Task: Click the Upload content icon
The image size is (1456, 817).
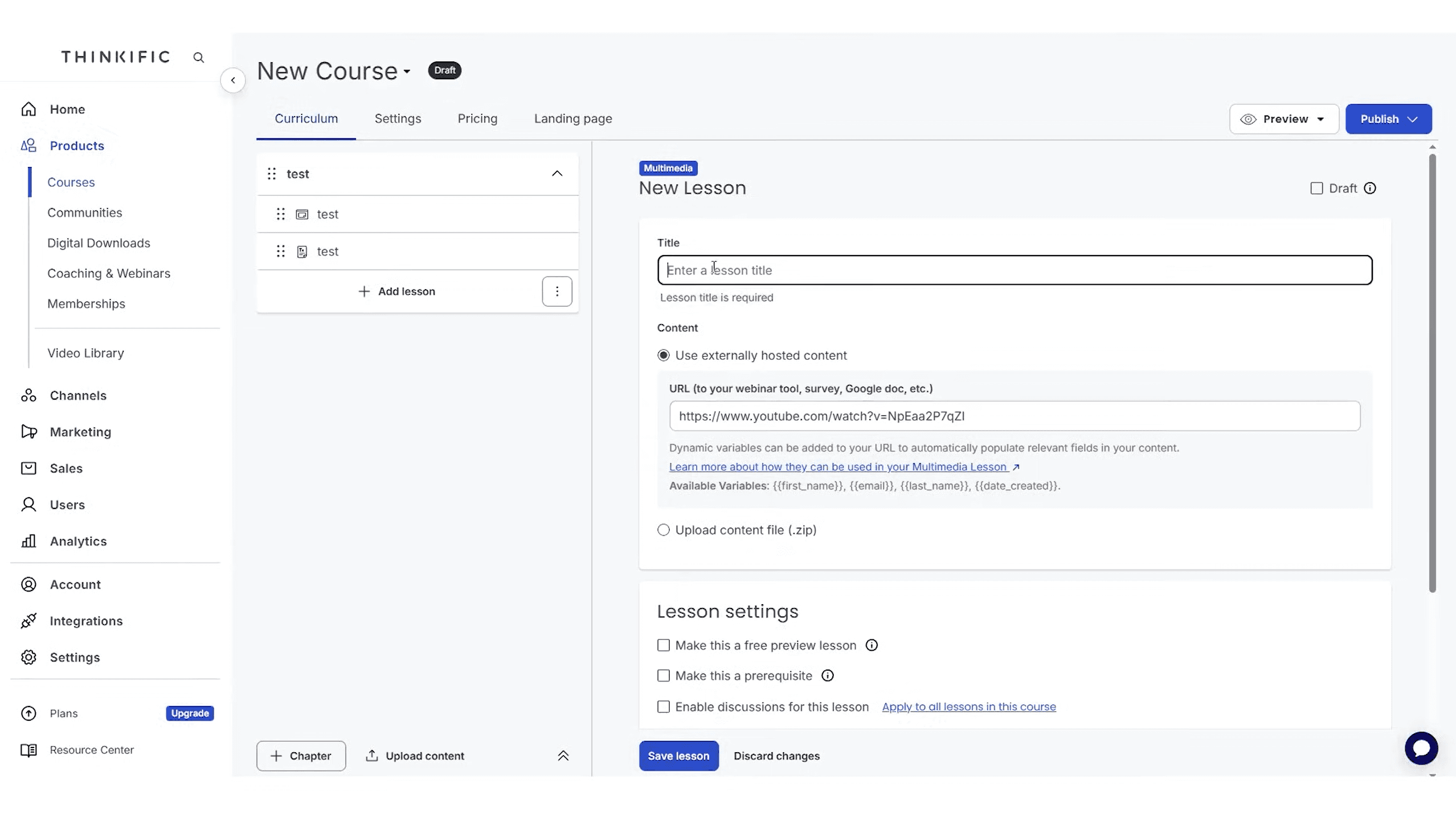Action: click(371, 756)
